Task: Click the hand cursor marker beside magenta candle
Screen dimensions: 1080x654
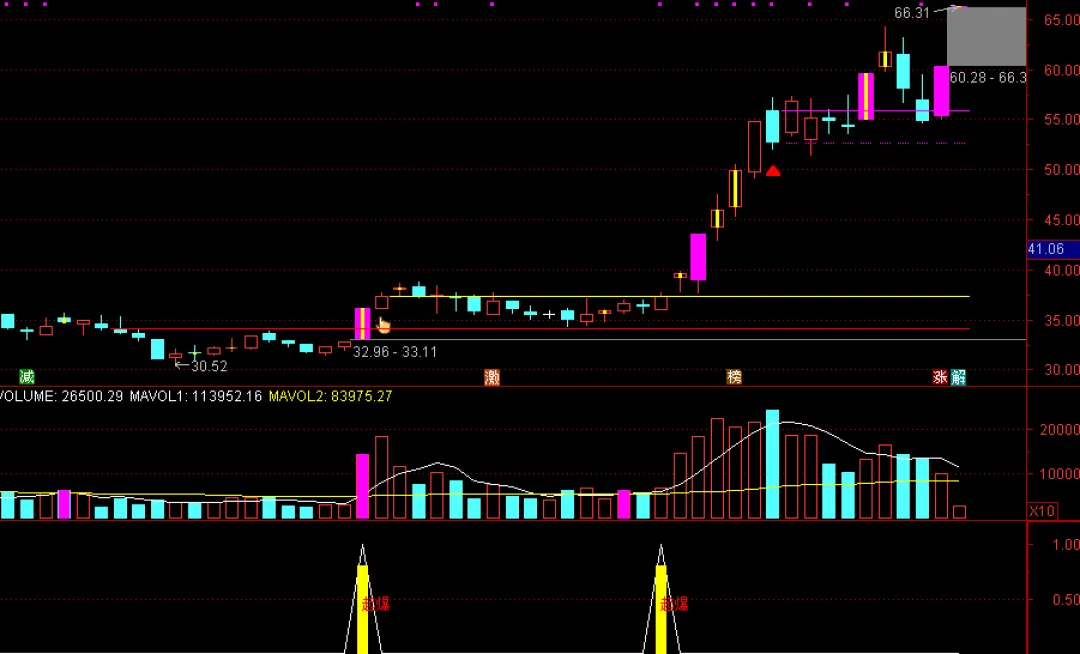Action: [384, 325]
